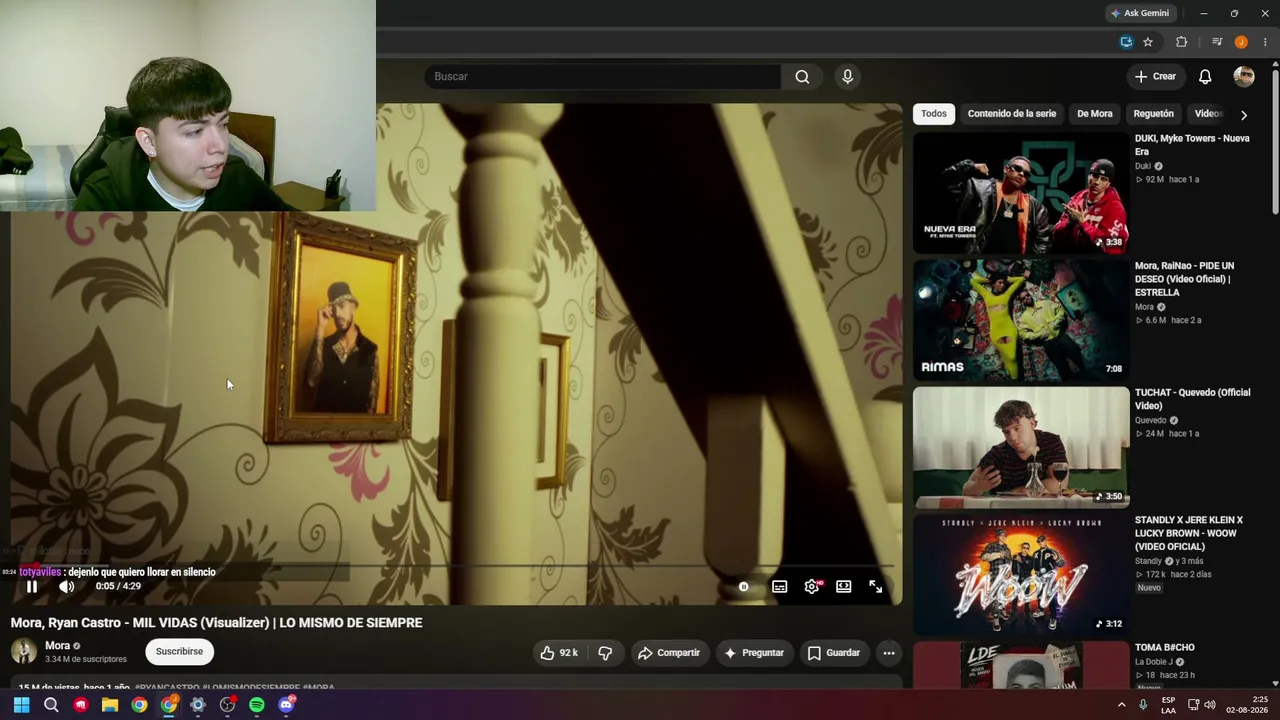Image resolution: width=1280 pixels, height=720 pixels.
Task: Install the app via the address bar icon
Action: click(1126, 42)
